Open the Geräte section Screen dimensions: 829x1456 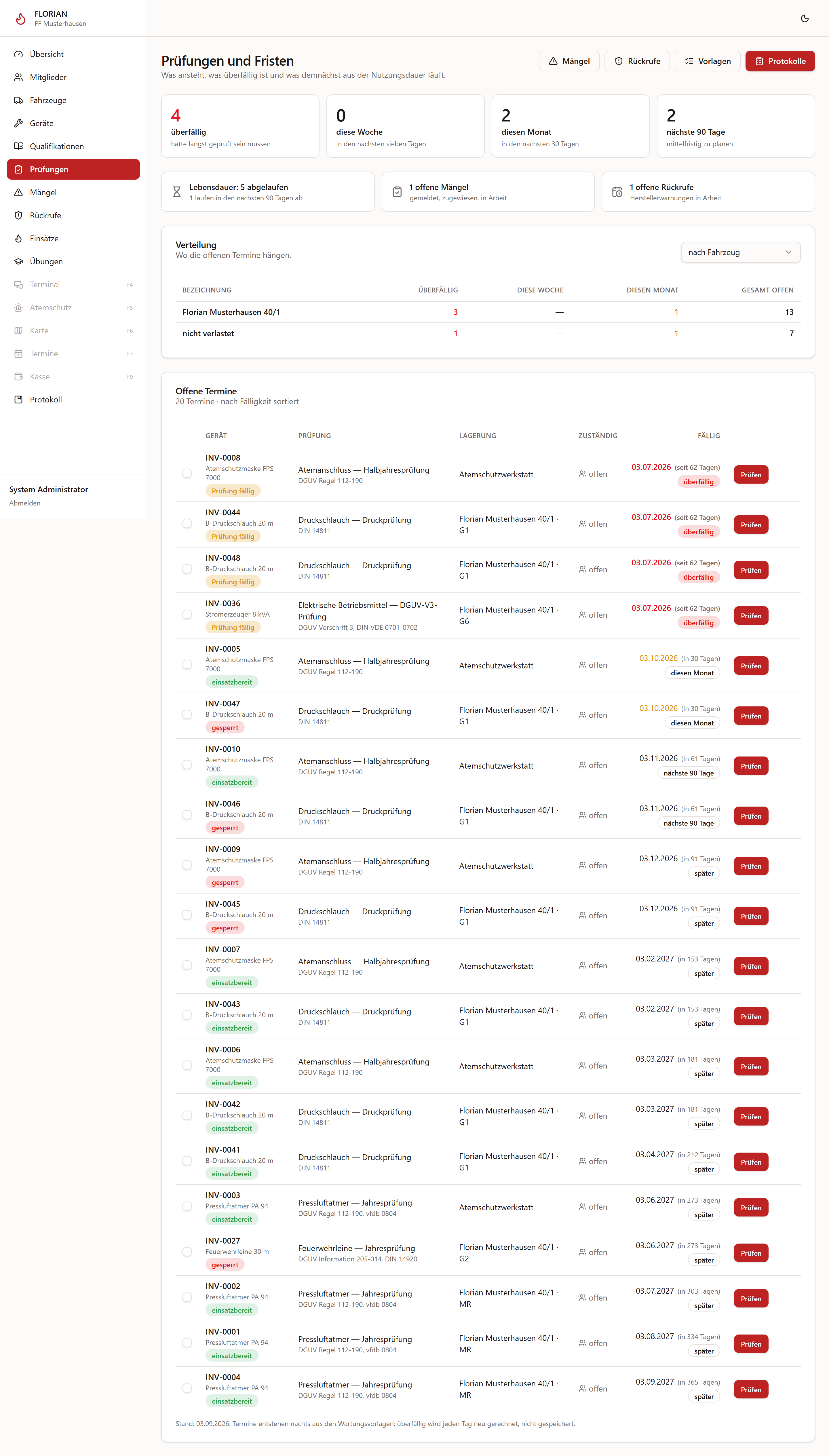pos(73,123)
